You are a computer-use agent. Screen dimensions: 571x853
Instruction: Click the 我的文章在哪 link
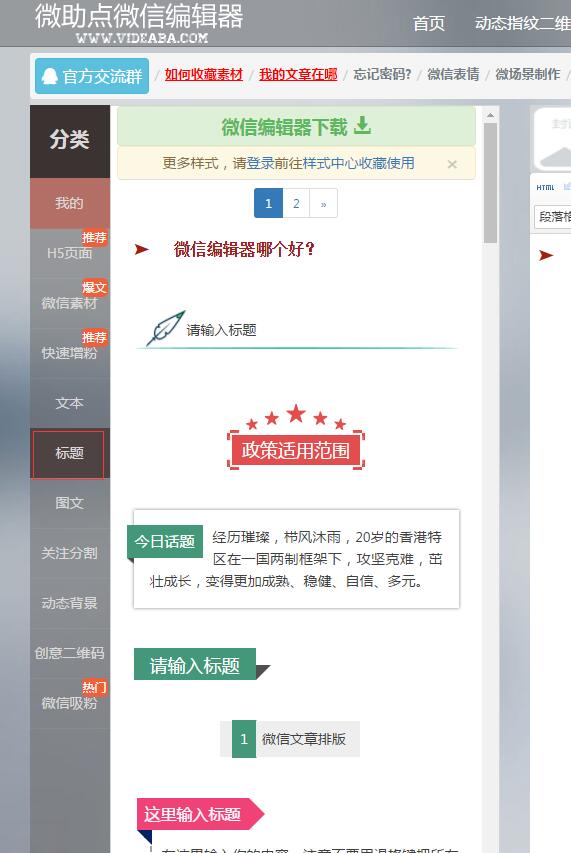point(298,75)
